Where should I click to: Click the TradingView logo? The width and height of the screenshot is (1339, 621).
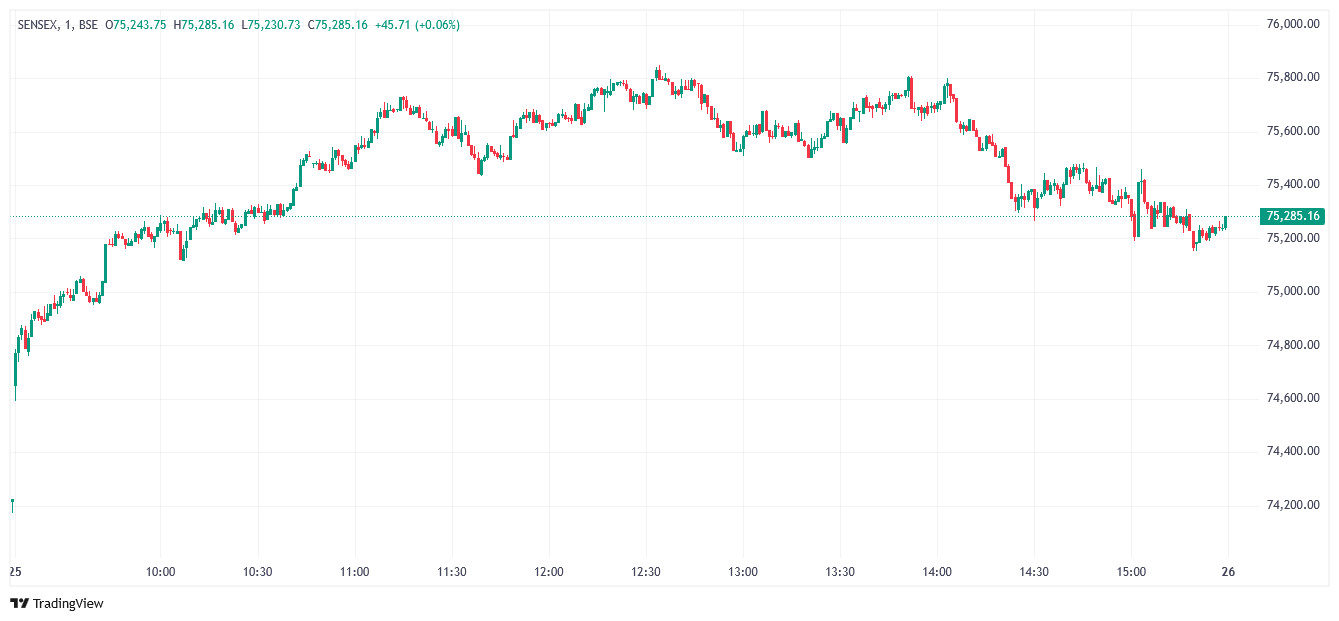(57, 603)
